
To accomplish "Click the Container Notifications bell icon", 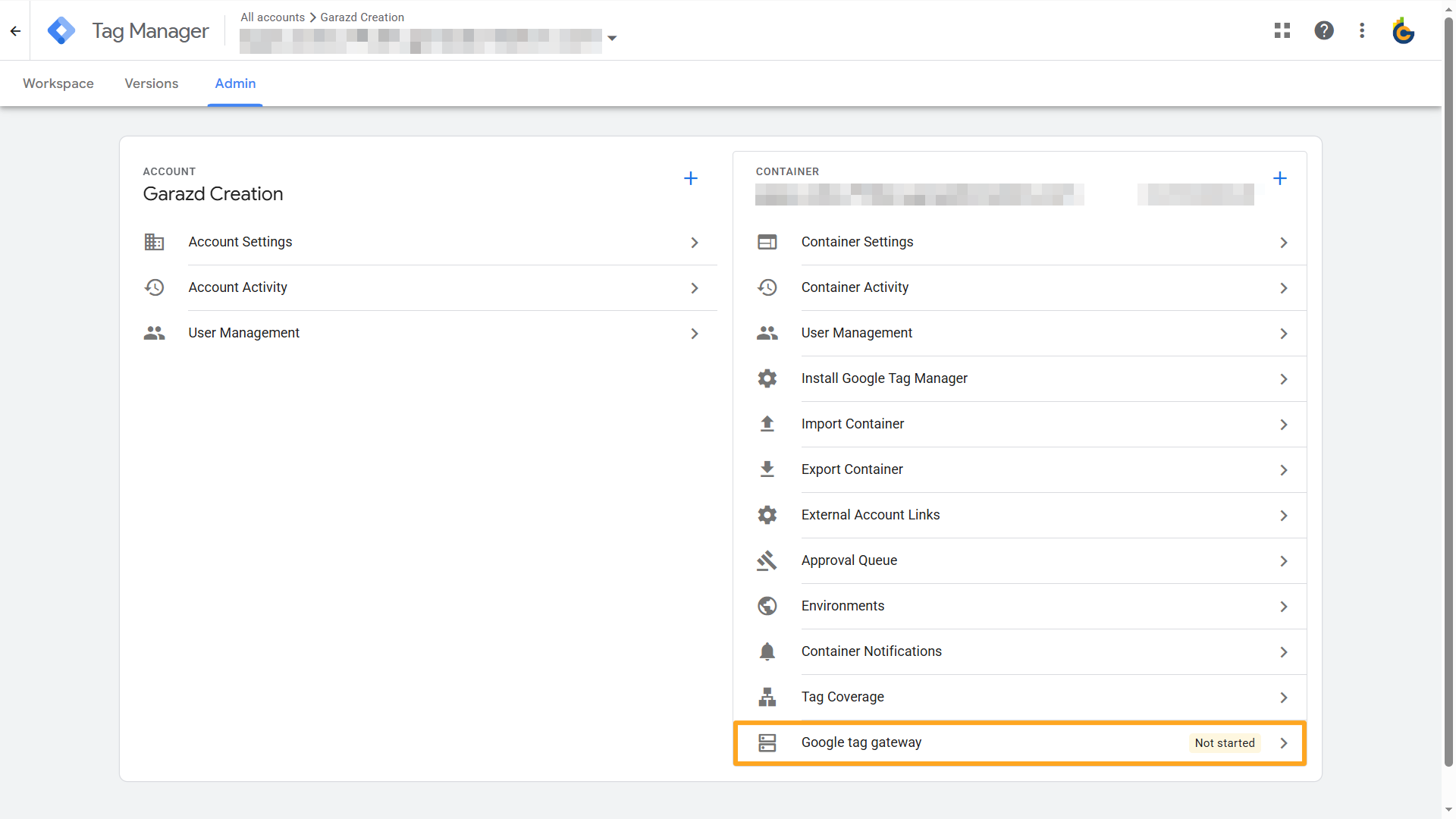I will pyautogui.click(x=767, y=651).
